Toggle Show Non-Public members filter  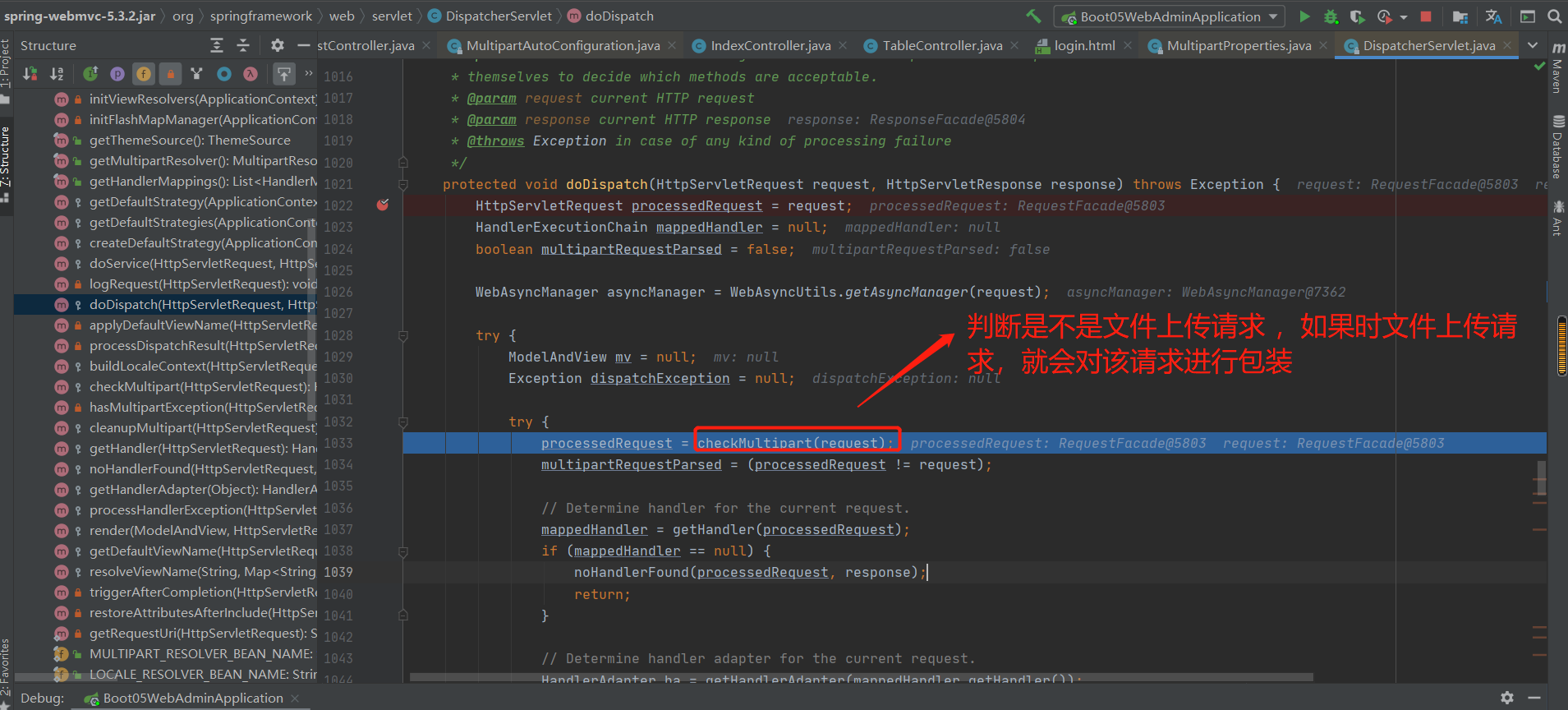point(170,74)
